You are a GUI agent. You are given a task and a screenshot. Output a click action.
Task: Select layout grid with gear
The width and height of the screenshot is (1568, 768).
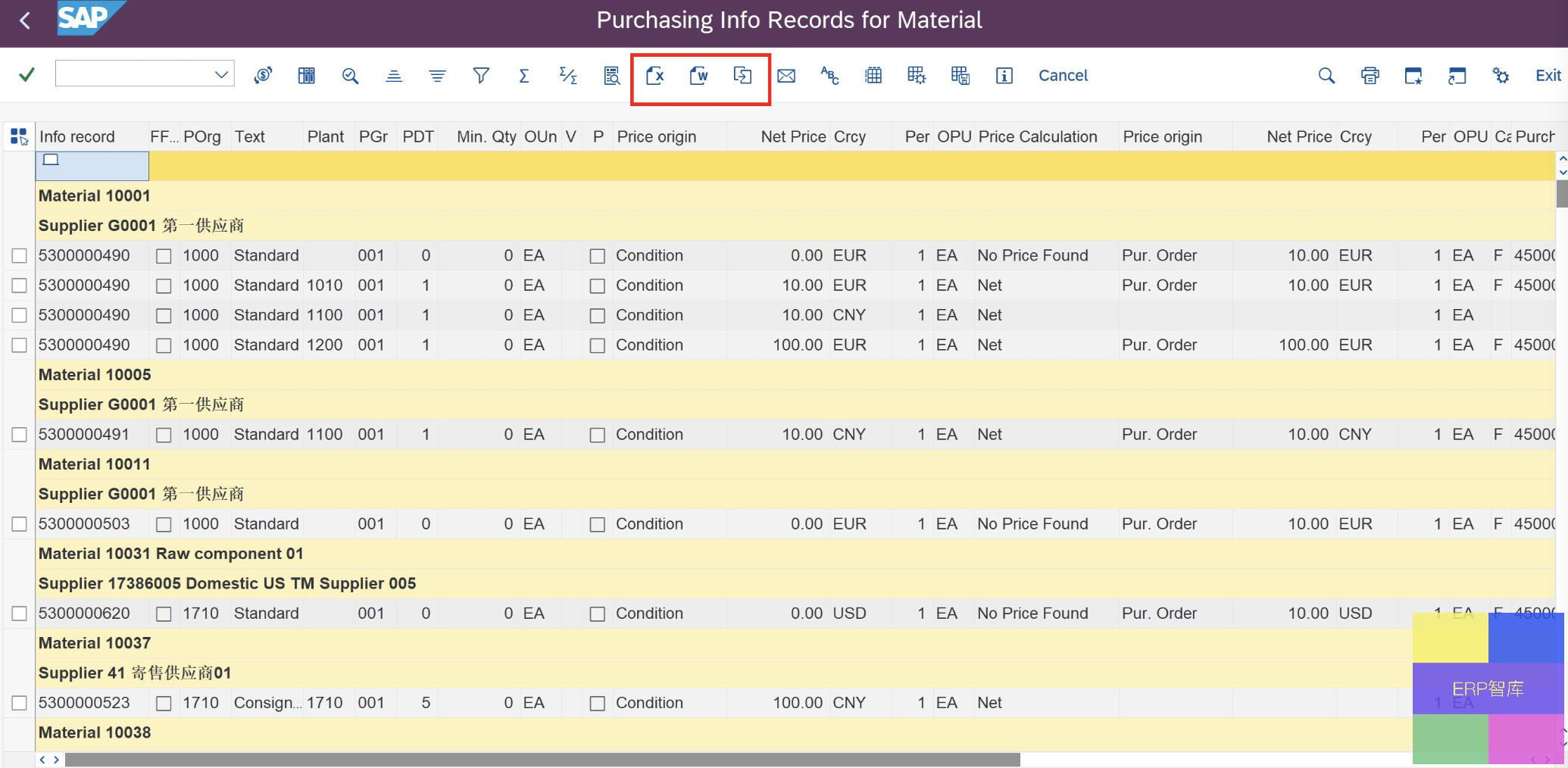(917, 75)
